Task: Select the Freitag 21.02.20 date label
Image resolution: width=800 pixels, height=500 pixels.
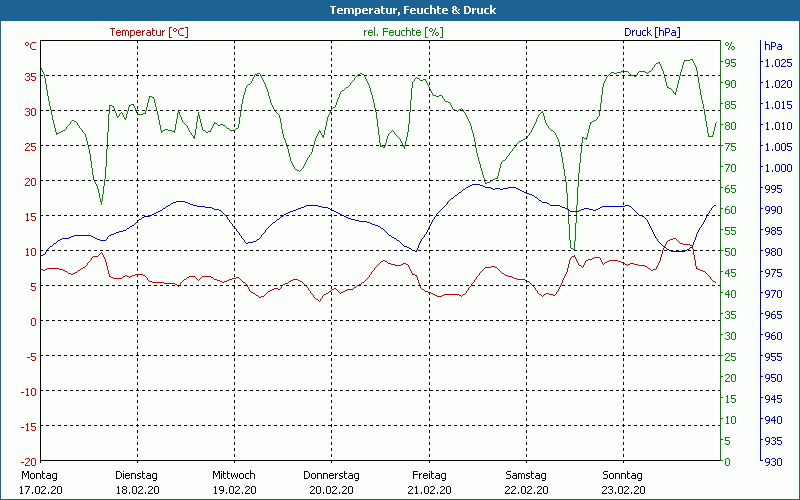Action: click(x=429, y=482)
